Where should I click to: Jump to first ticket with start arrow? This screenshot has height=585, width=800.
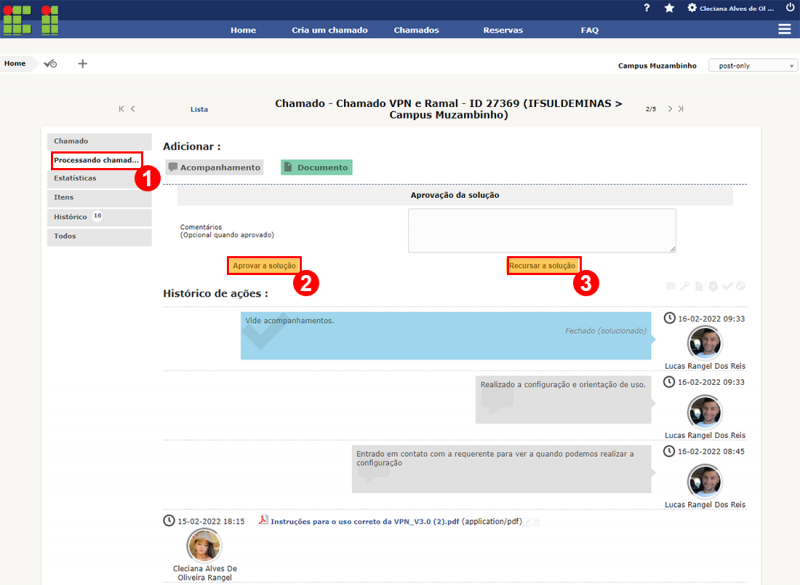121,109
